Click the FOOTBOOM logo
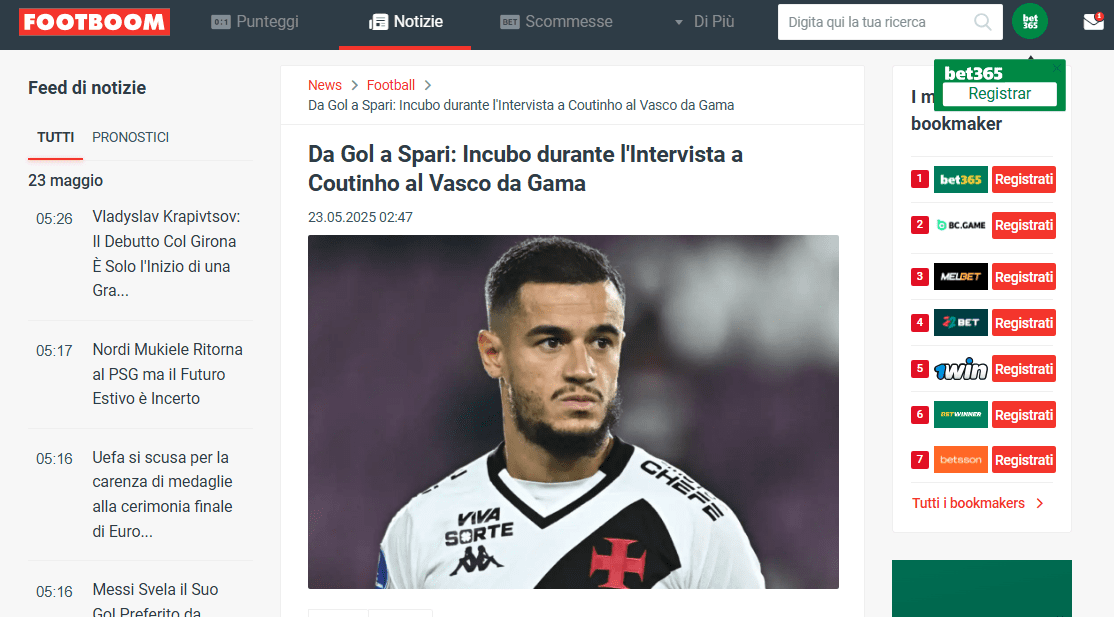1114x617 pixels. pyautogui.click(x=94, y=22)
